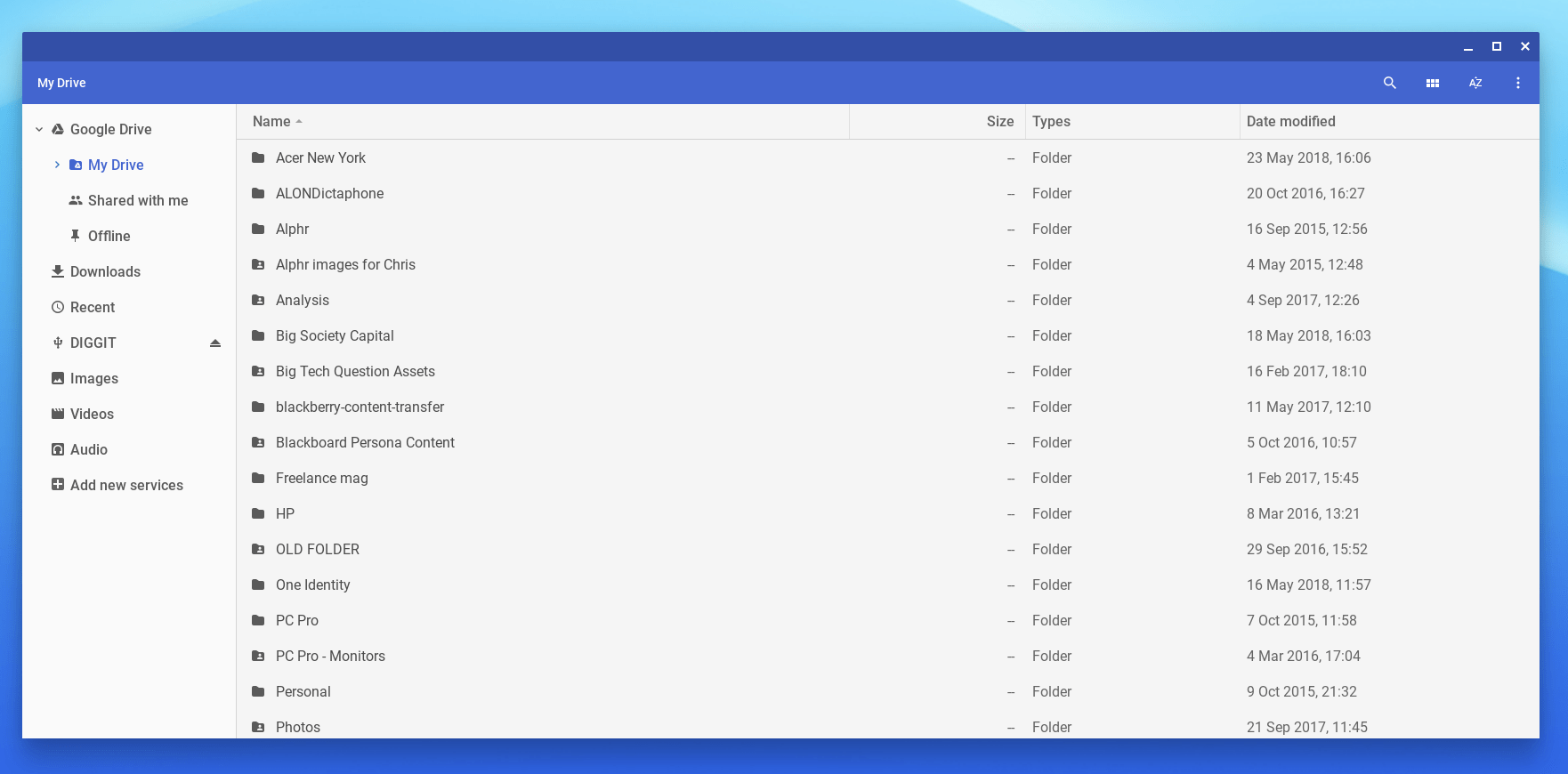Open the AZ sort options

pos(1475,83)
